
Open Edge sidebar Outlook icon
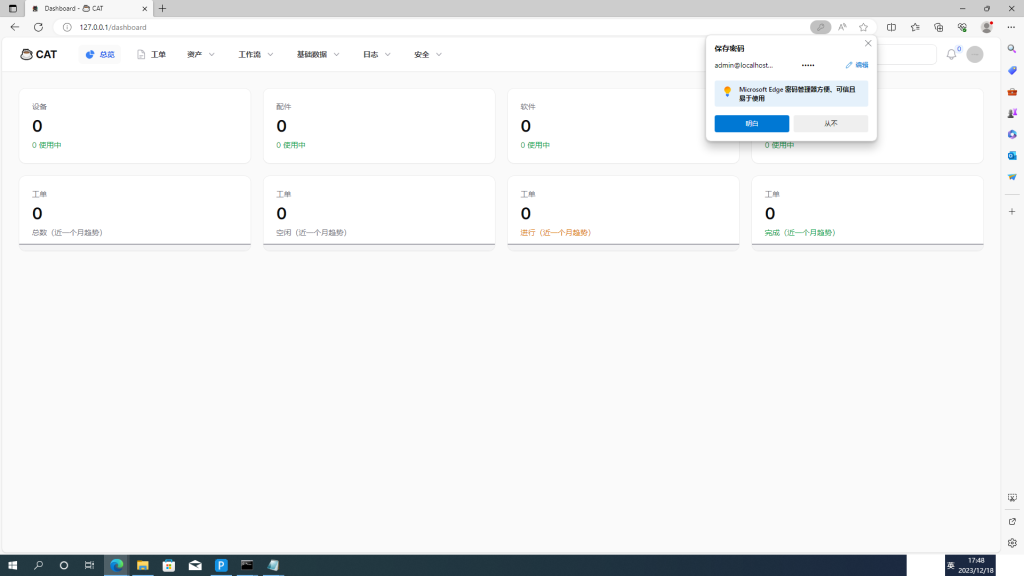1012,155
